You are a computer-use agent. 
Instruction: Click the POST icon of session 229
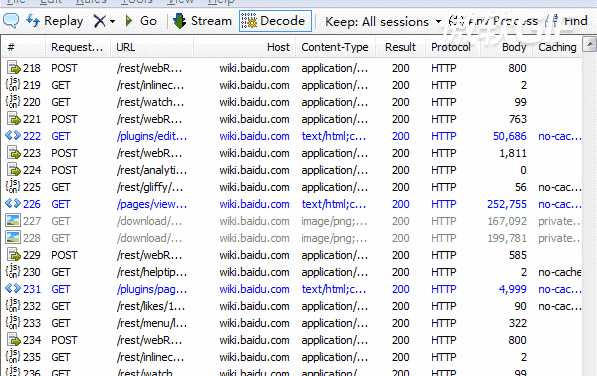(13, 255)
